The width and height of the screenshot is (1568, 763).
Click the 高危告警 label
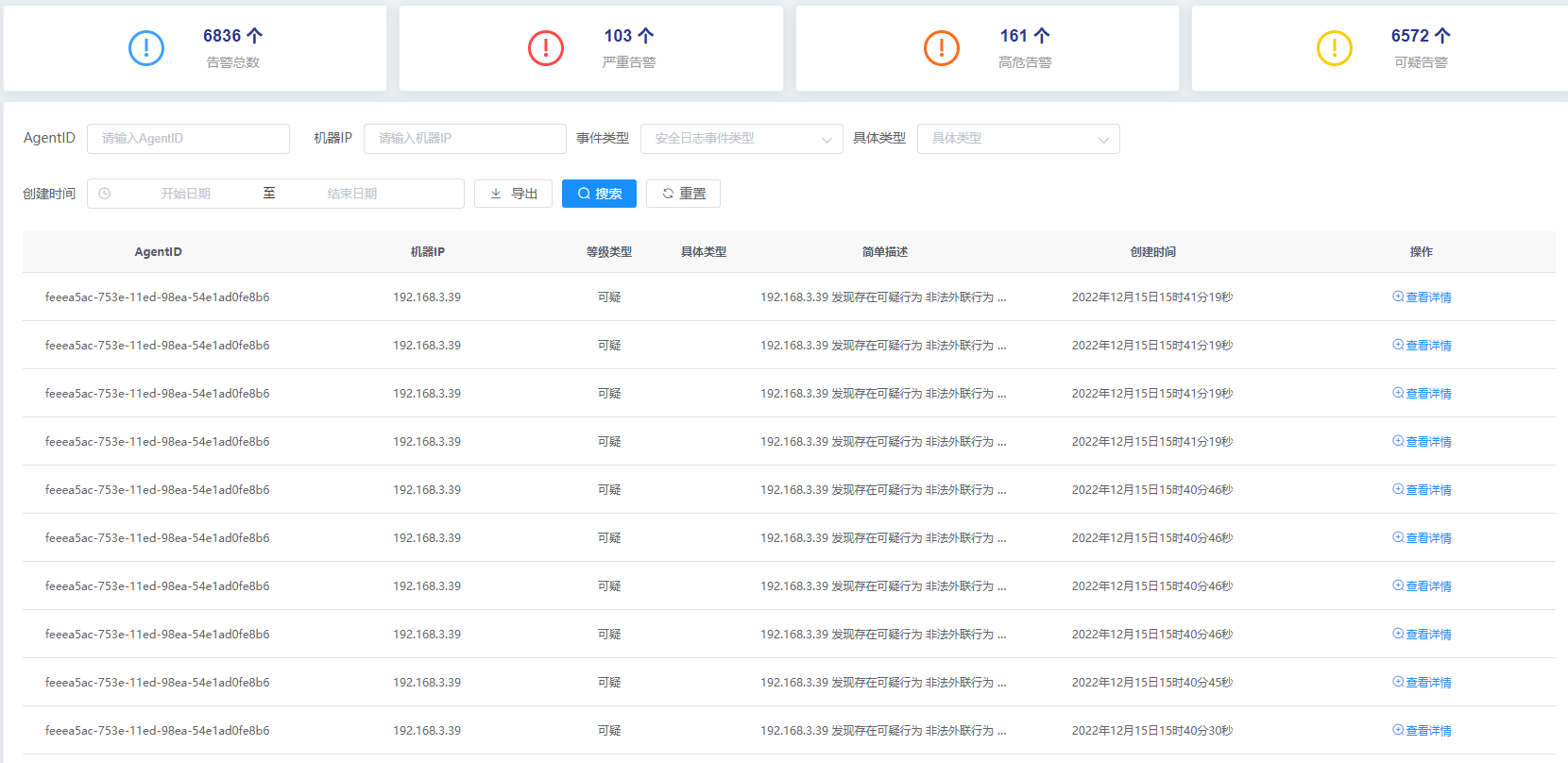tap(1025, 62)
